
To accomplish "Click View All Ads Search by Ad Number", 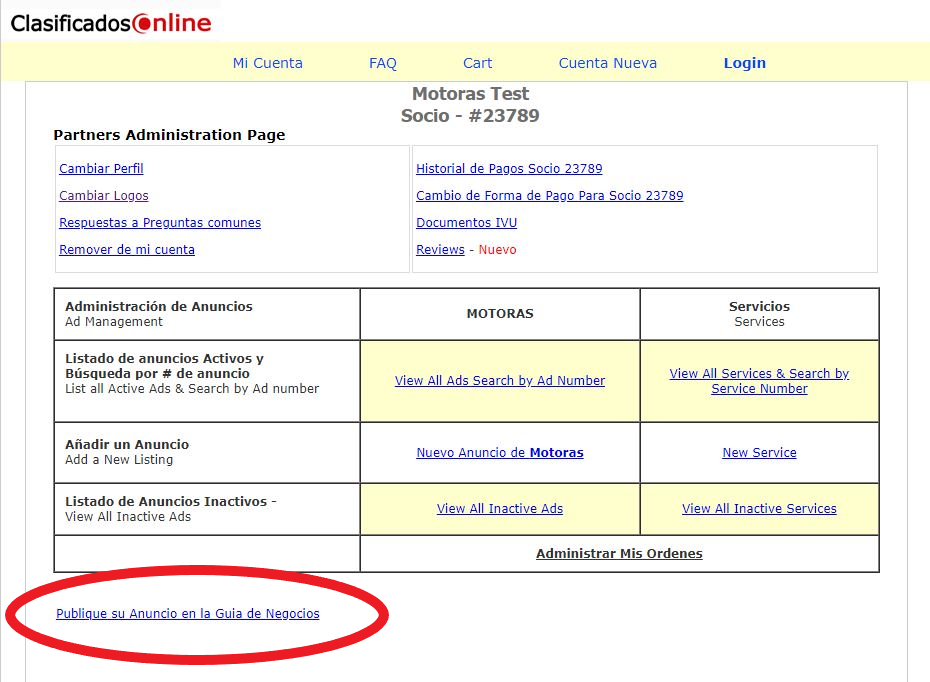I will click(x=500, y=381).
